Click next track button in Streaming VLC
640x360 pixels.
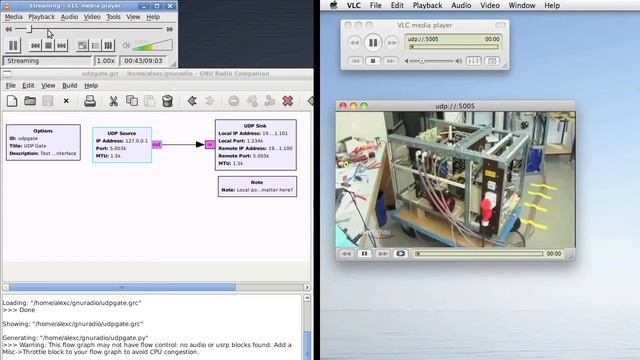click(61, 45)
